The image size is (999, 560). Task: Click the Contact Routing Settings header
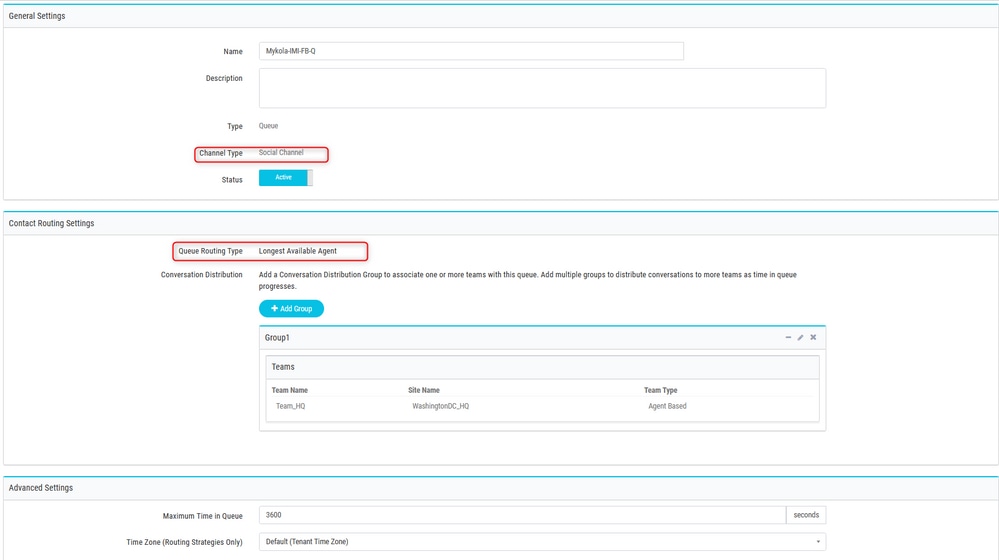tap(51, 223)
